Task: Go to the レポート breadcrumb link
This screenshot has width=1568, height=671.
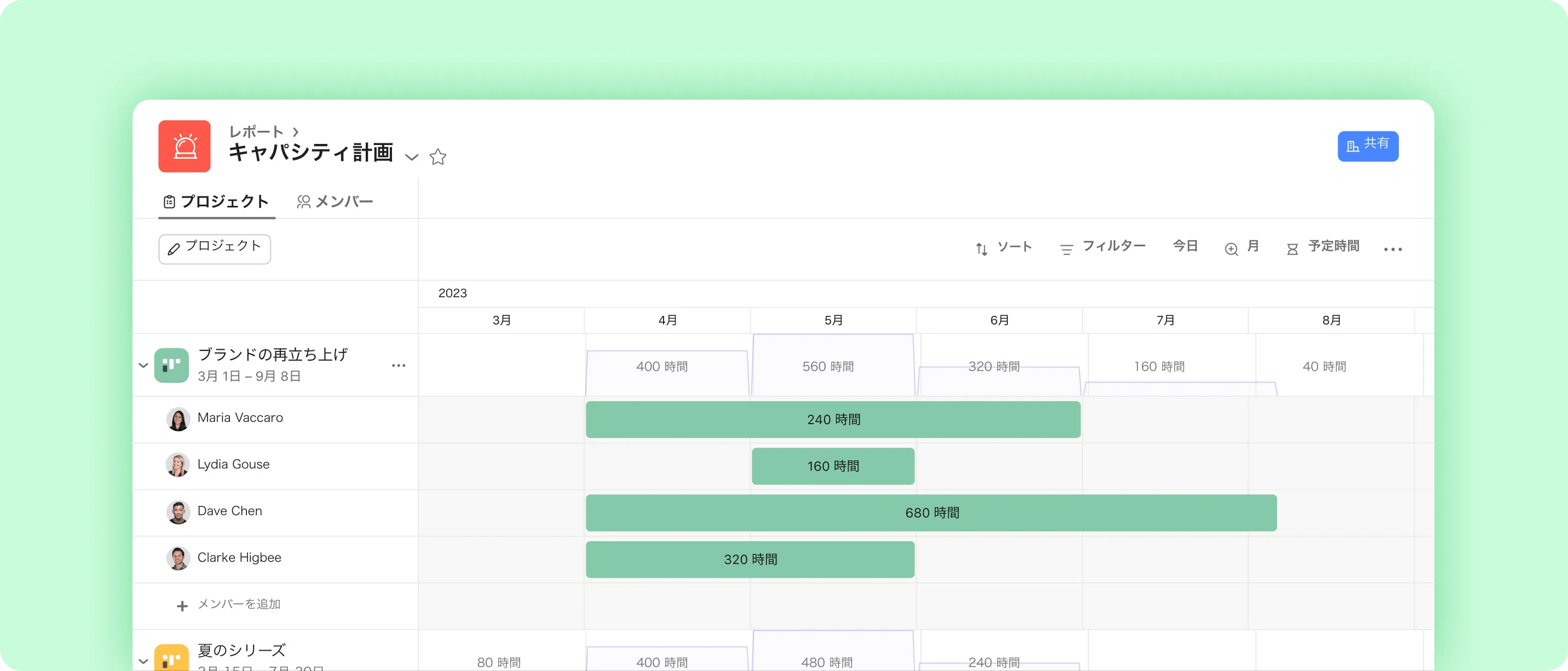Action: point(256,131)
